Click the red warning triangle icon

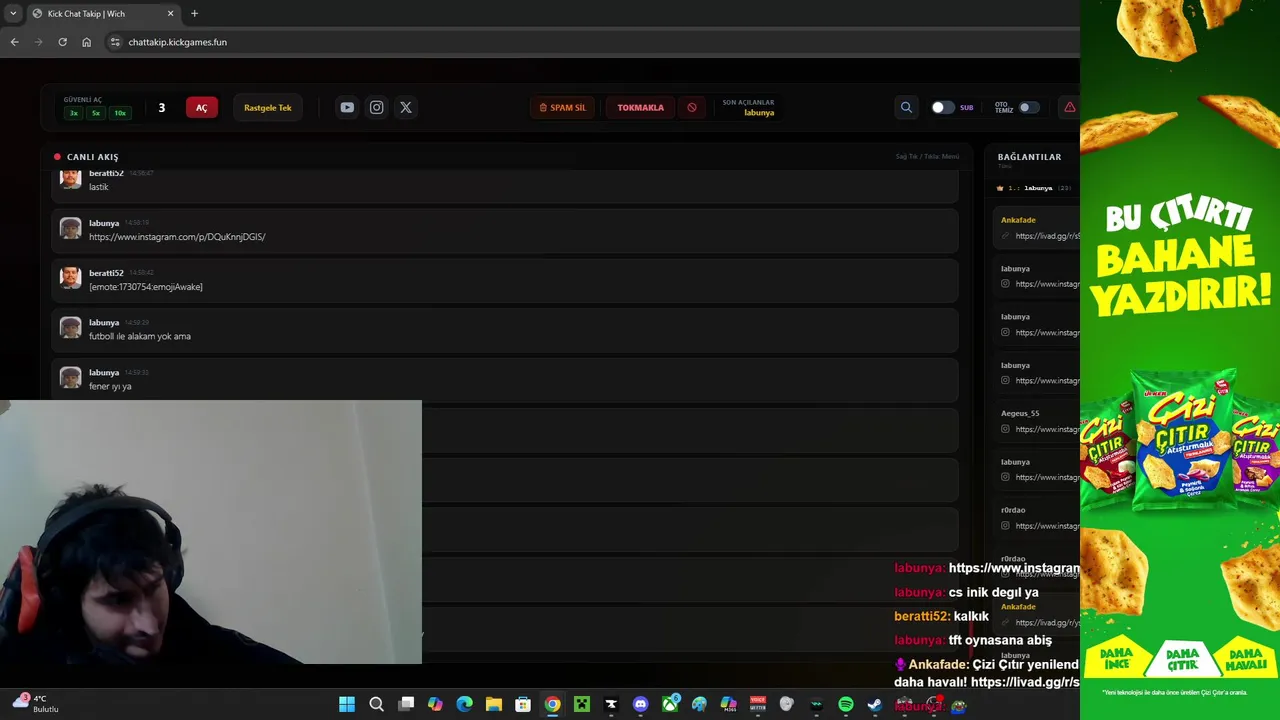coord(1069,107)
